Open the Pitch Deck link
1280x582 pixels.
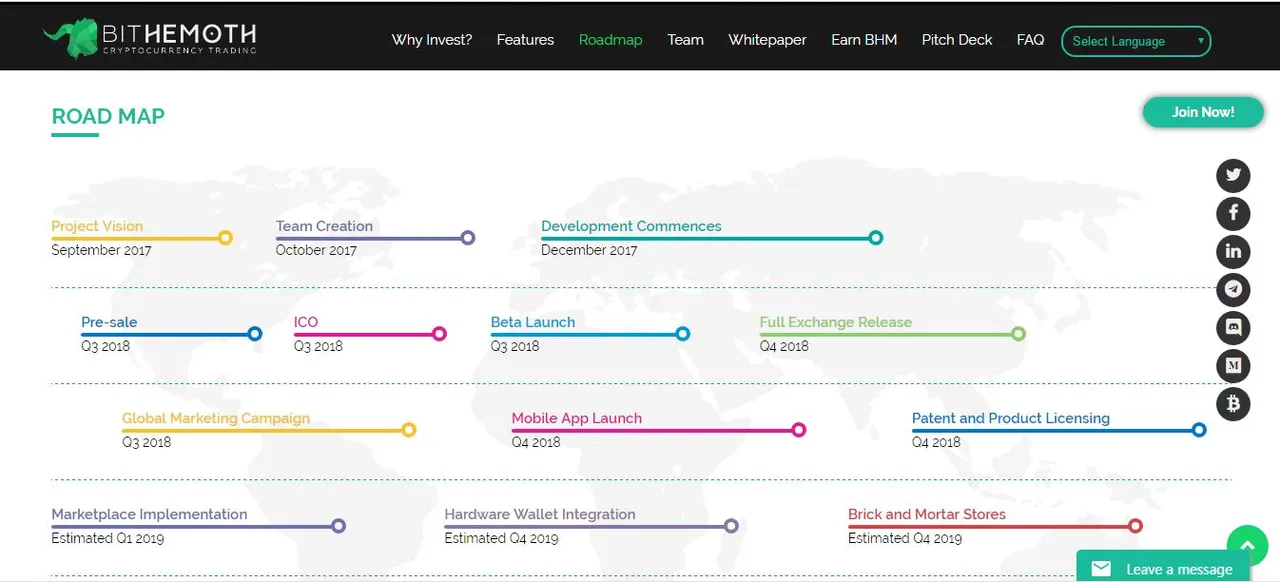957,40
